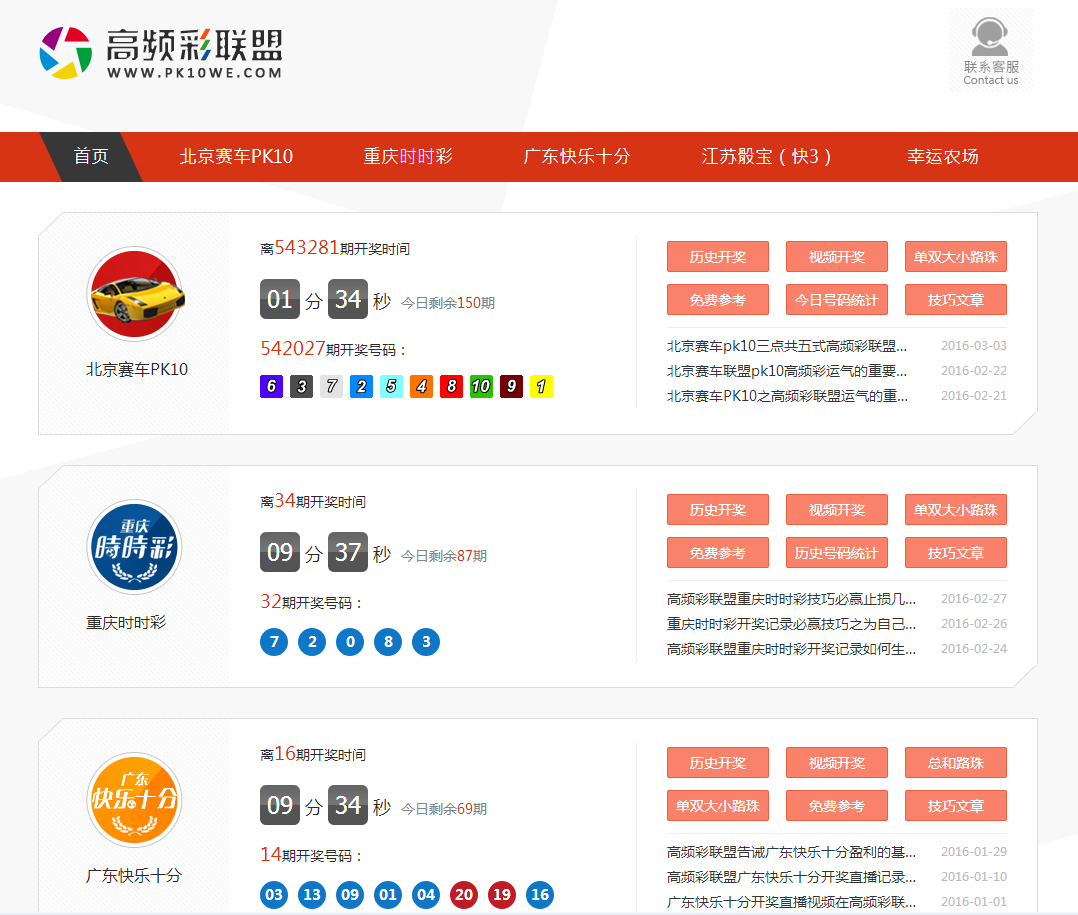Click the cyan number 5 ball
The height and width of the screenshot is (915, 1078).
391,386
